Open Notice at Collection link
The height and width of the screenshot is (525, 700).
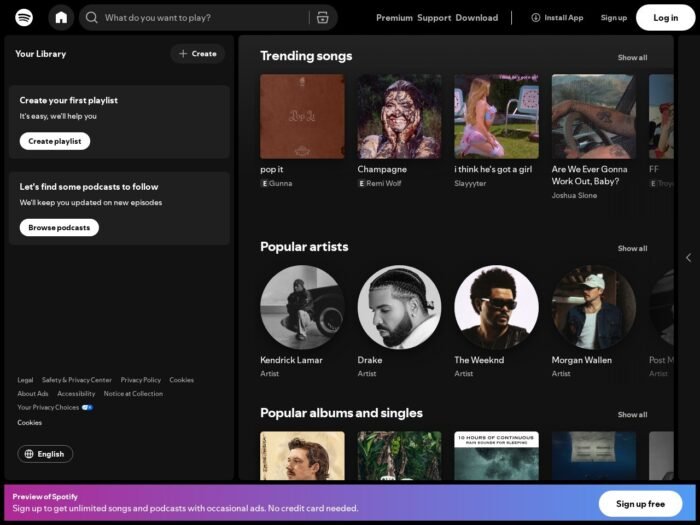pyautogui.click(x=133, y=394)
